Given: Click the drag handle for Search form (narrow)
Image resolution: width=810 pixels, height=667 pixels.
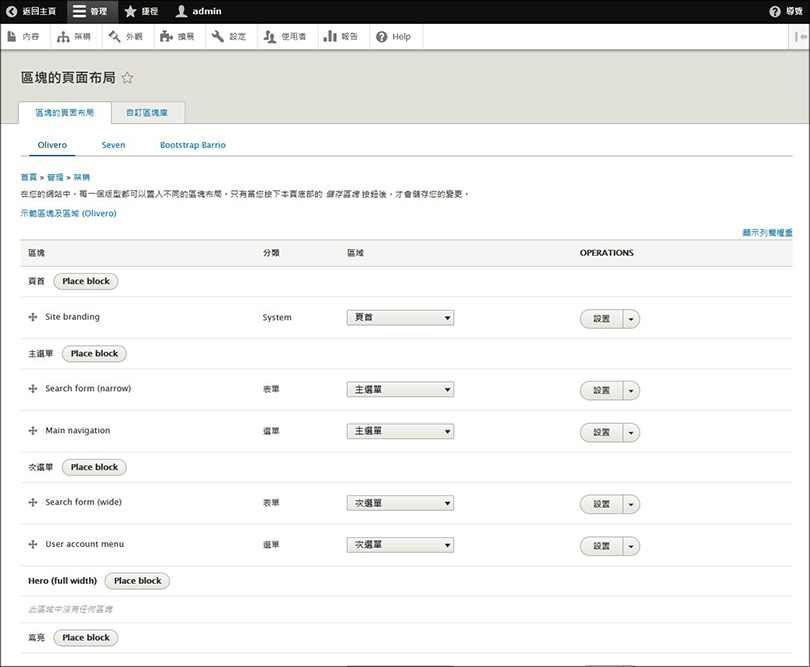Looking at the screenshot, I should [x=33, y=389].
